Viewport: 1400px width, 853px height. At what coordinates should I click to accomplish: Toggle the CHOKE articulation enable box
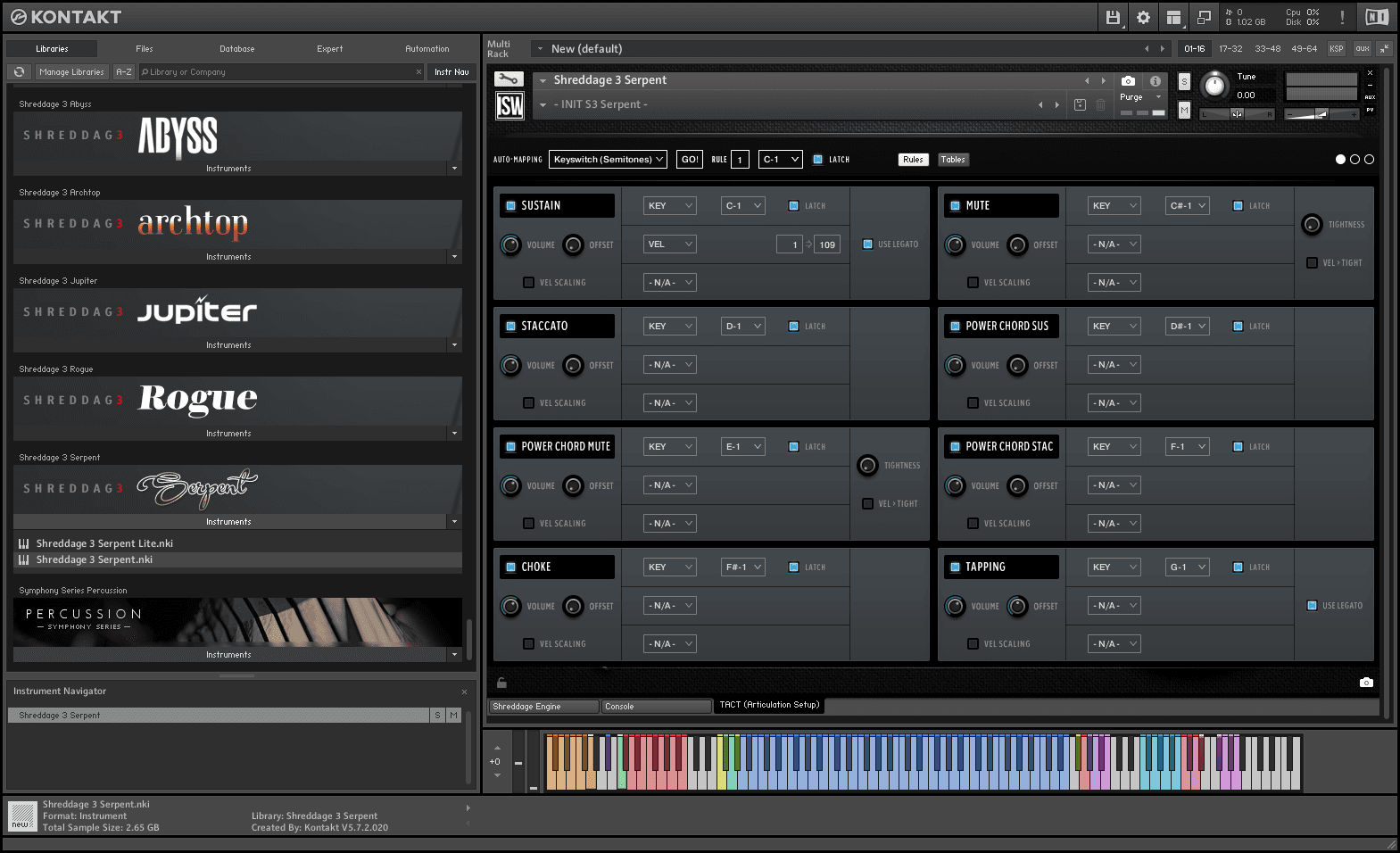(511, 567)
